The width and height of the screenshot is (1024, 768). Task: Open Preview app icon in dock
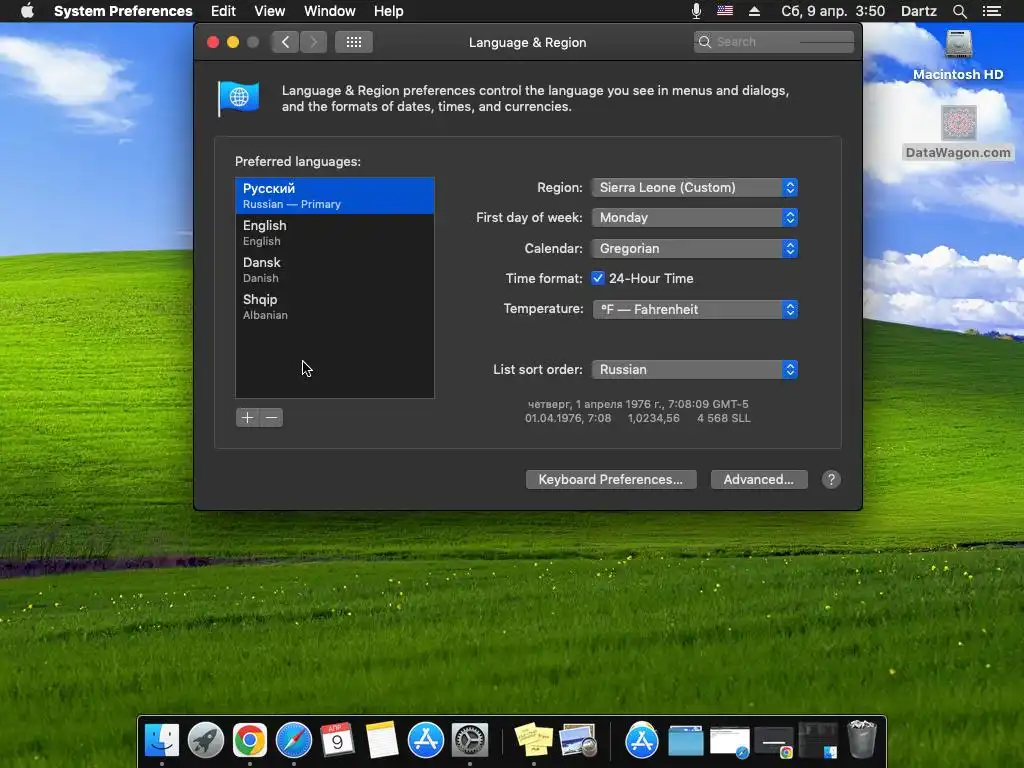tap(578, 741)
